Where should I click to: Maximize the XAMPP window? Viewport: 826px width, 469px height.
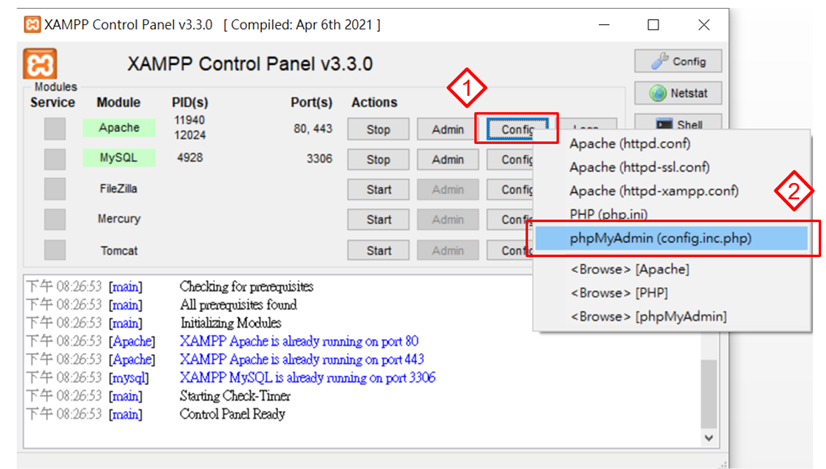(x=653, y=25)
